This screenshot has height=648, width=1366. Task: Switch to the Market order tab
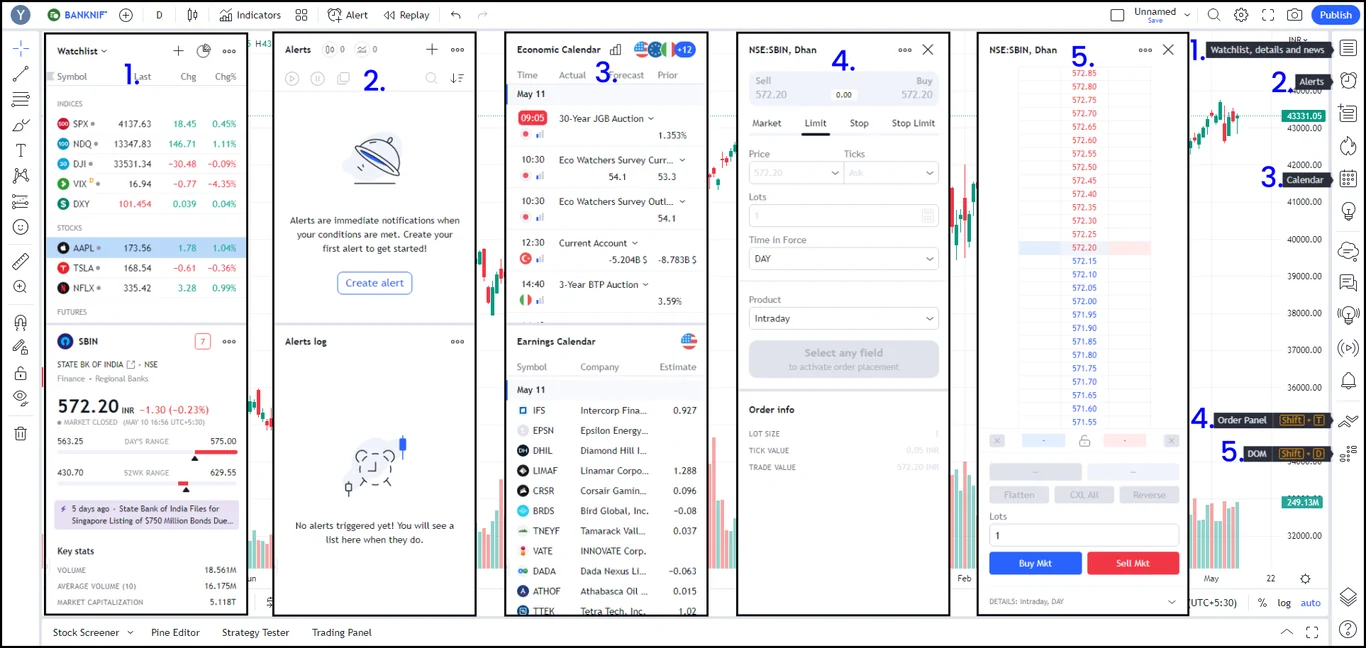(767, 123)
